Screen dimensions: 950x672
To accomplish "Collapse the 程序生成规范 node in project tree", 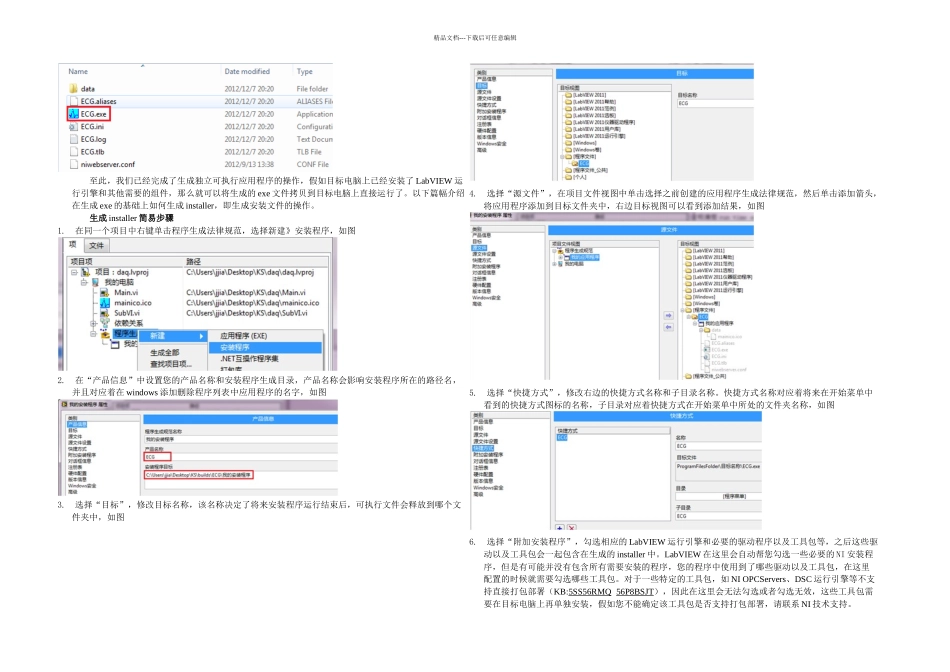I will [94, 333].
